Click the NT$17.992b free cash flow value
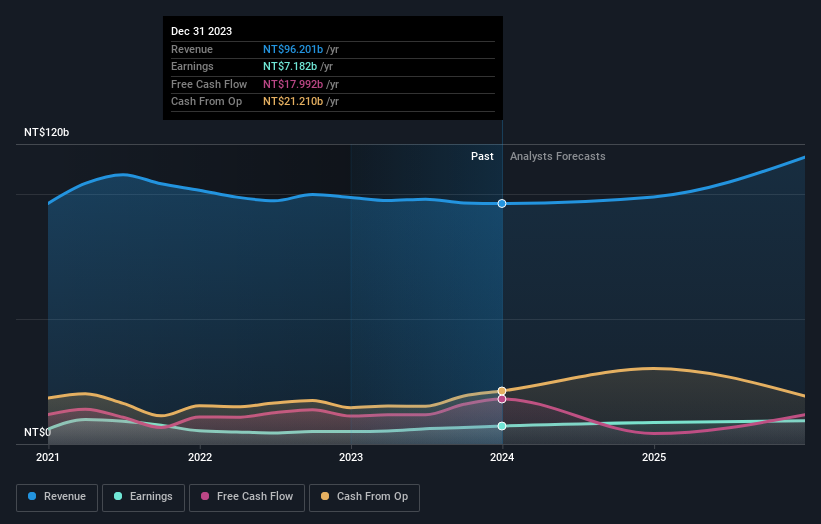Viewport: 821px width, 524px height. pos(293,84)
